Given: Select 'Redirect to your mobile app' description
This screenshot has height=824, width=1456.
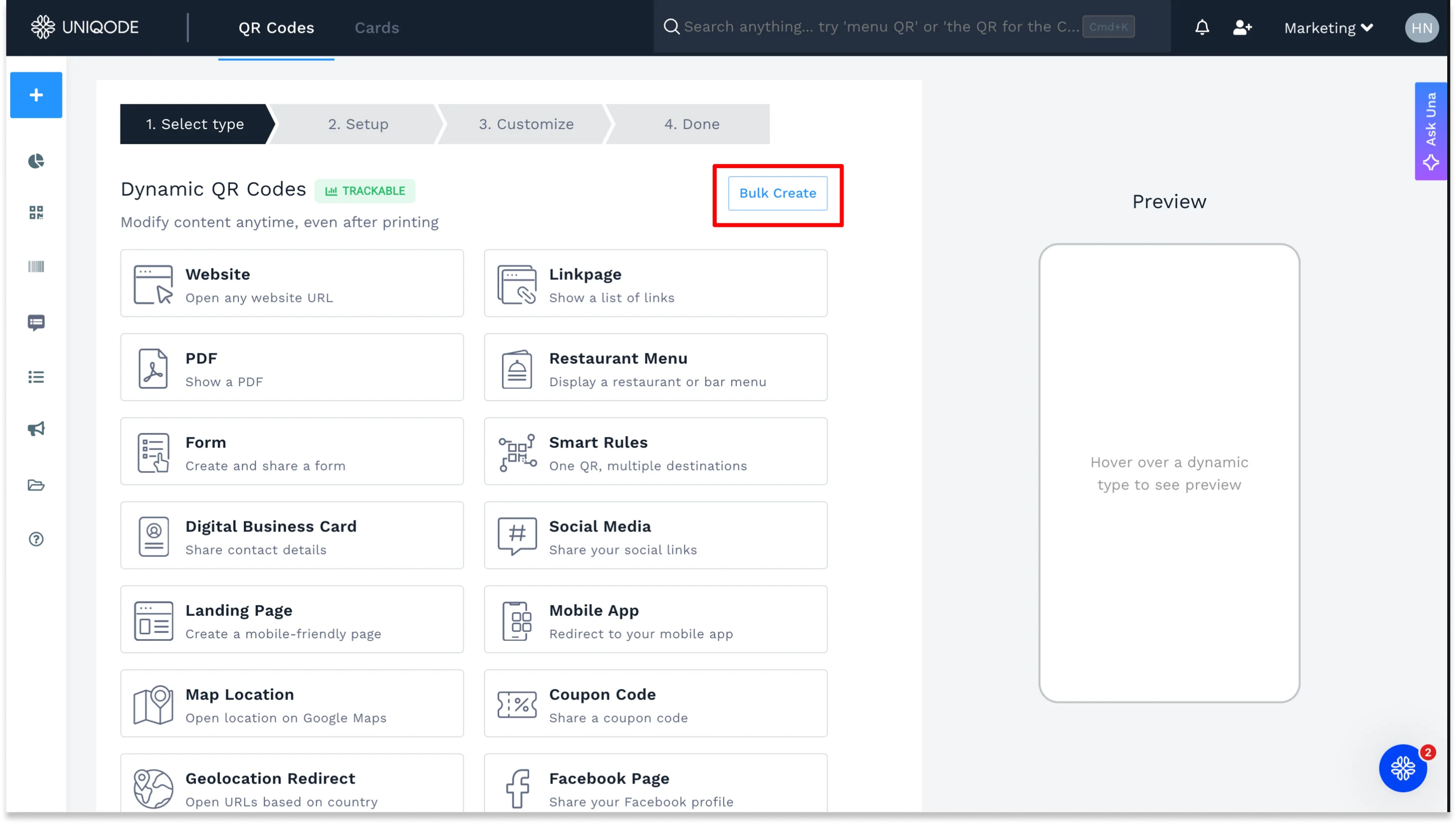Looking at the screenshot, I should (641, 634).
